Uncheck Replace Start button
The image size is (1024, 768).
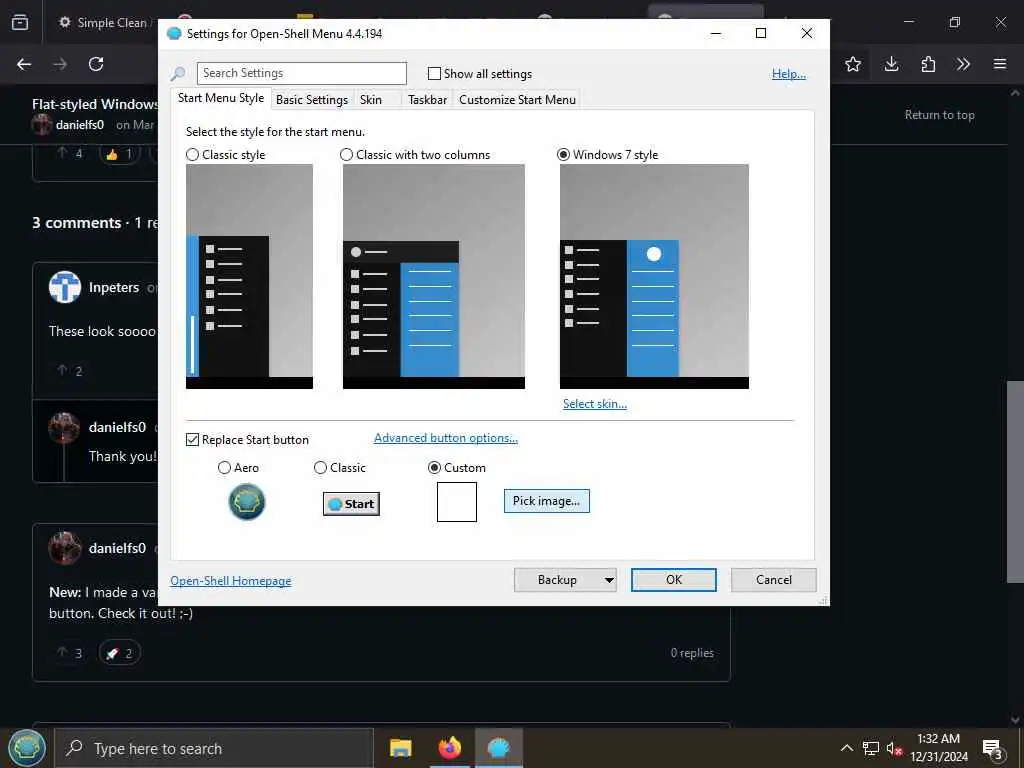pyautogui.click(x=192, y=440)
